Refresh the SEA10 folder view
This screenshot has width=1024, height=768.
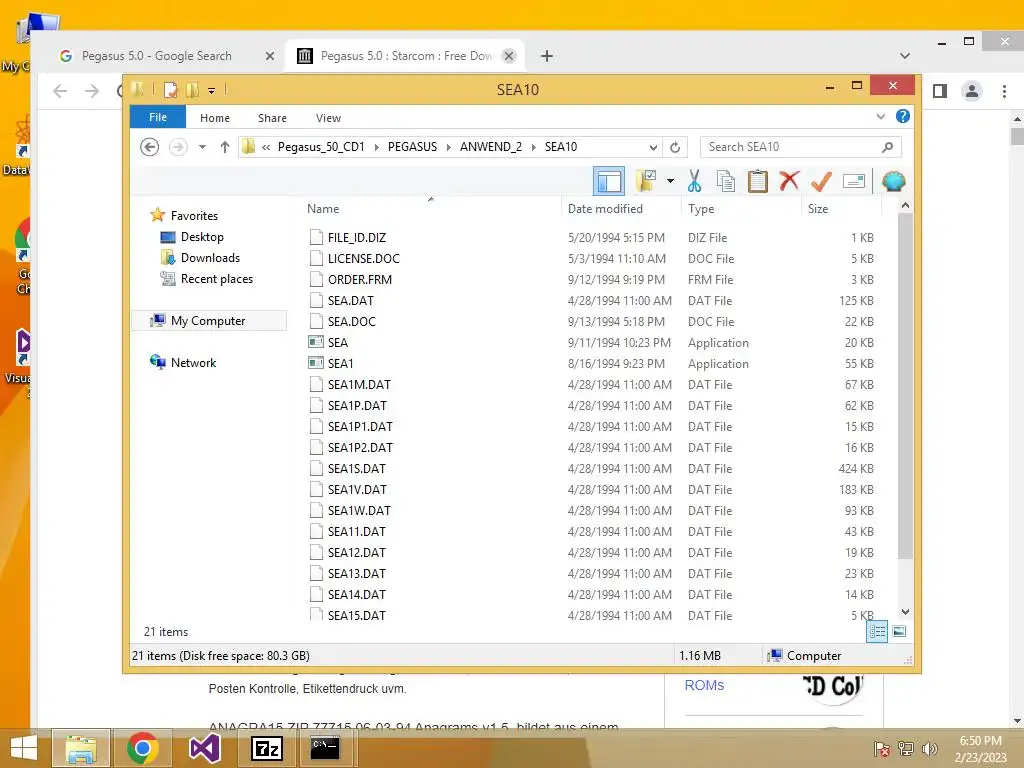click(x=675, y=148)
